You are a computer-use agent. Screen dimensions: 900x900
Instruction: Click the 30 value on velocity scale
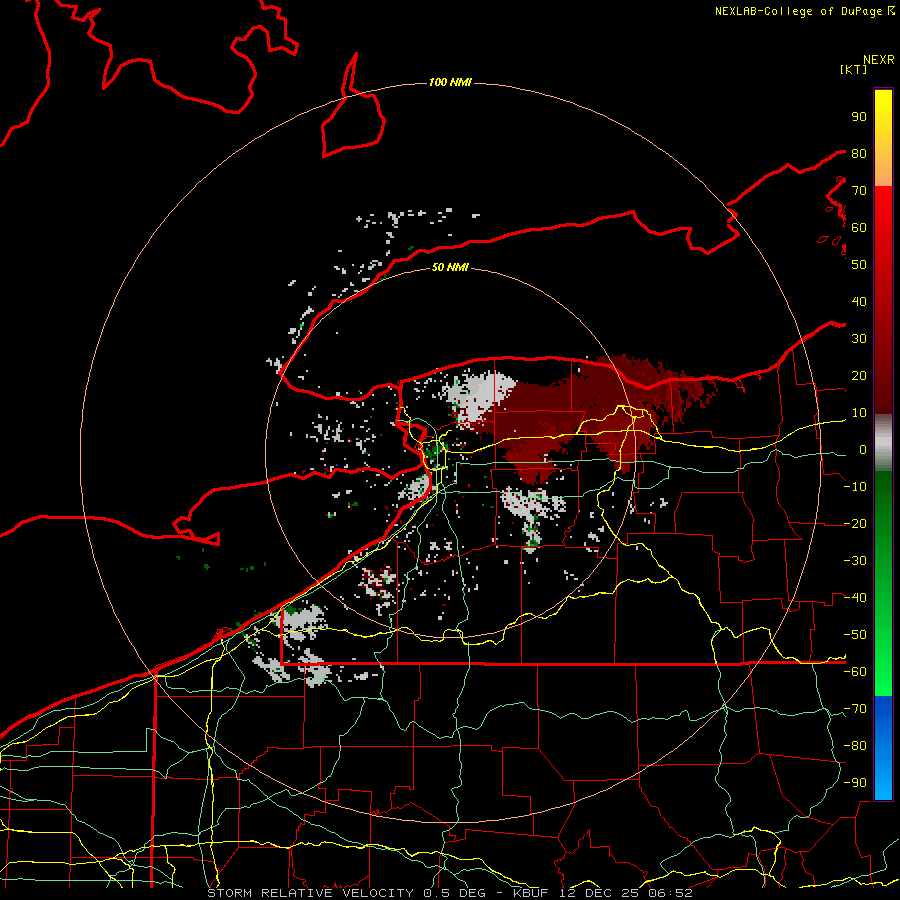point(859,339)
